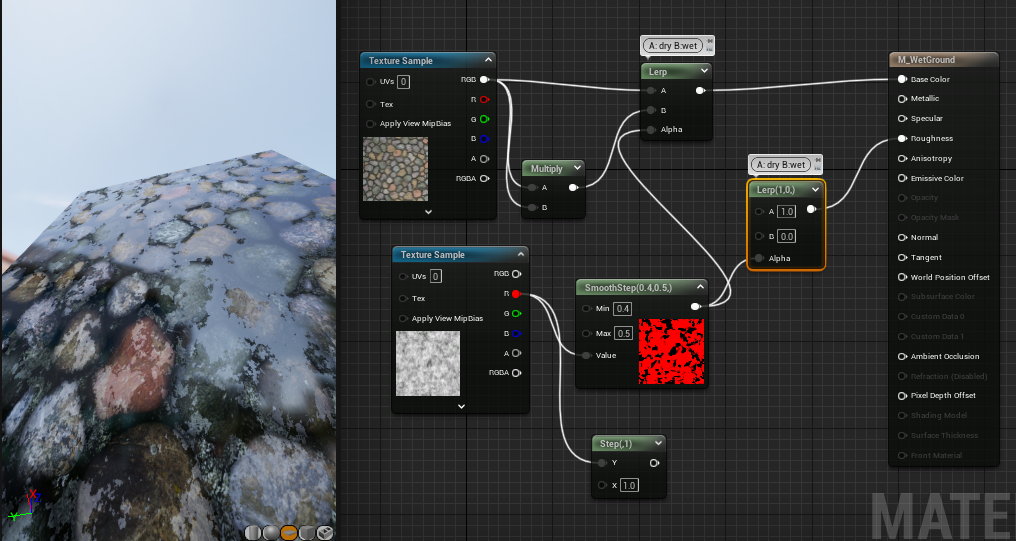Screen dimensions: 1016x541
Task: Edit UVs value on noise Texture Sample
Action: pos(435,276)
